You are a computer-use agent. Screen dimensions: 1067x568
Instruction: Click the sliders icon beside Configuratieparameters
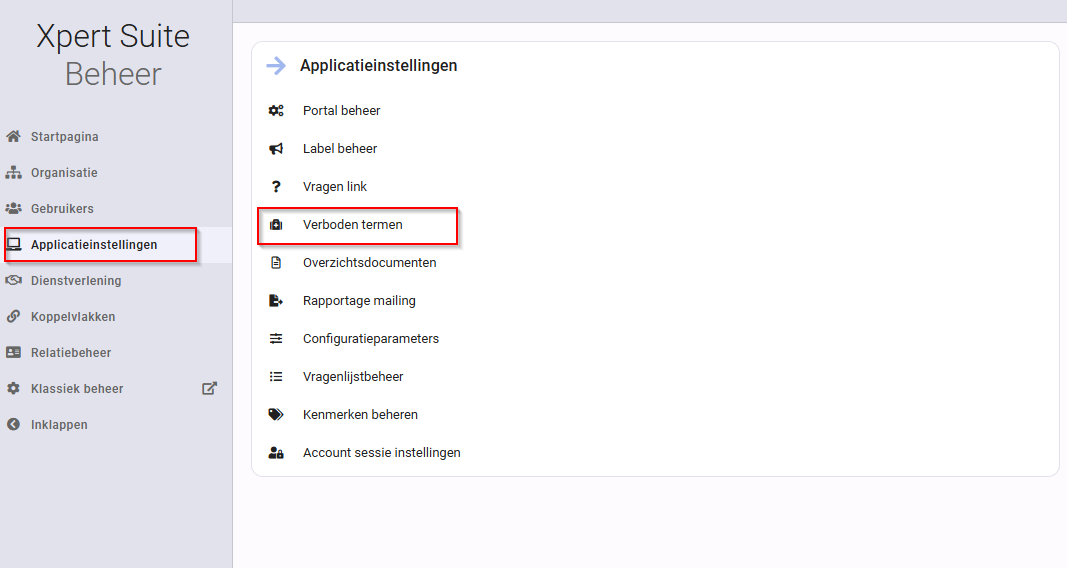276,338
